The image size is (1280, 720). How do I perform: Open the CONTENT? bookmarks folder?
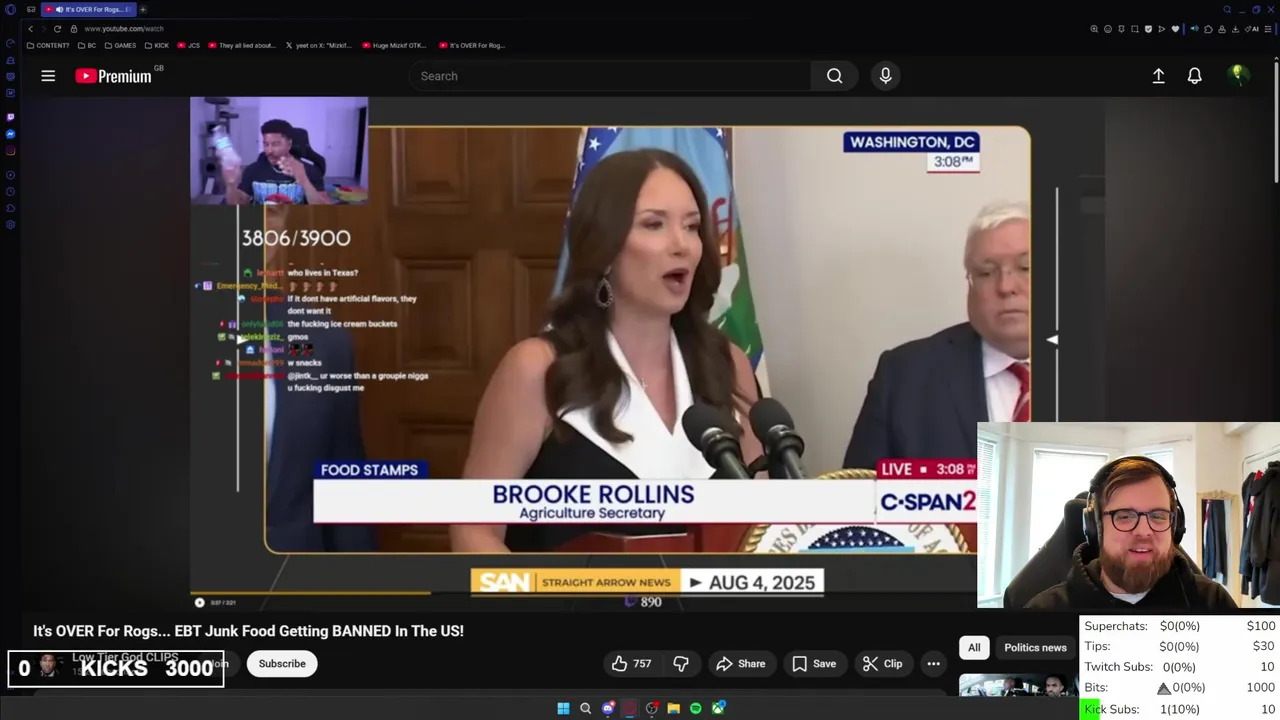(48, 45)
